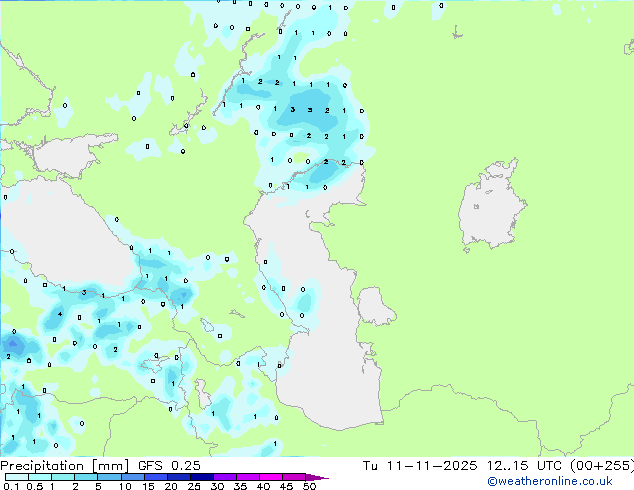Click the 0.1–0.5 mm legend swatch
Viewport: 634px width, 490px height.
click(17, 477)
